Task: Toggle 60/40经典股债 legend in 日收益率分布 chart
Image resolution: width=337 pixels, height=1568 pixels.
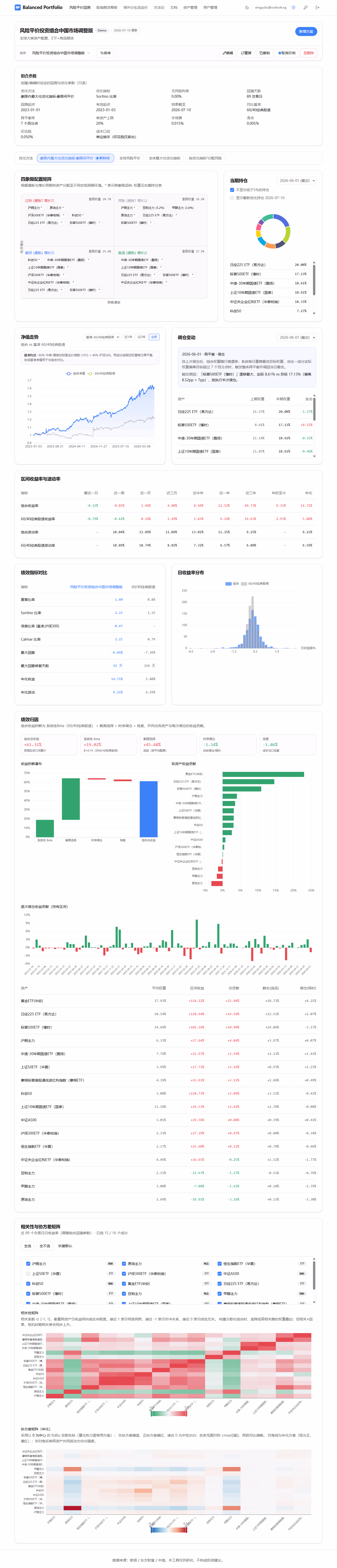Action: click(x=255, y=583)
